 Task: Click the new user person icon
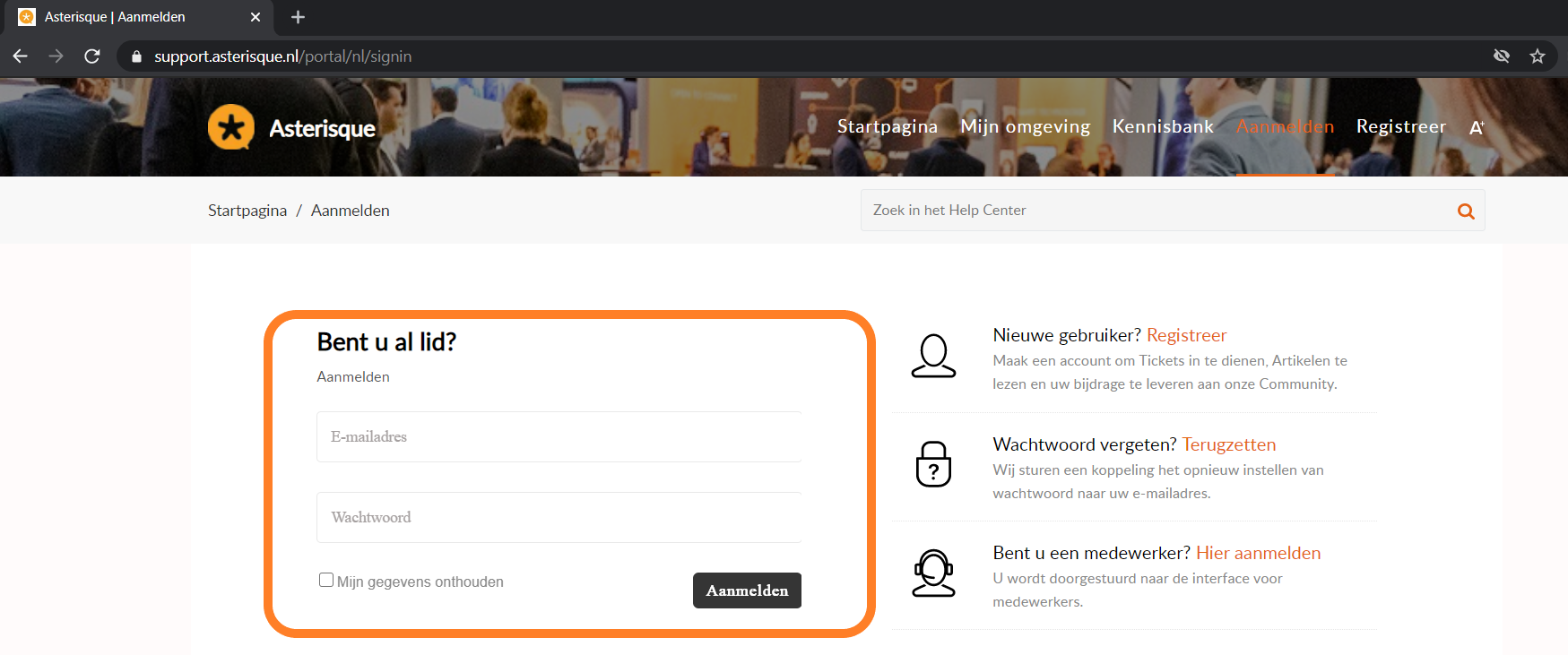pos(933,356)
